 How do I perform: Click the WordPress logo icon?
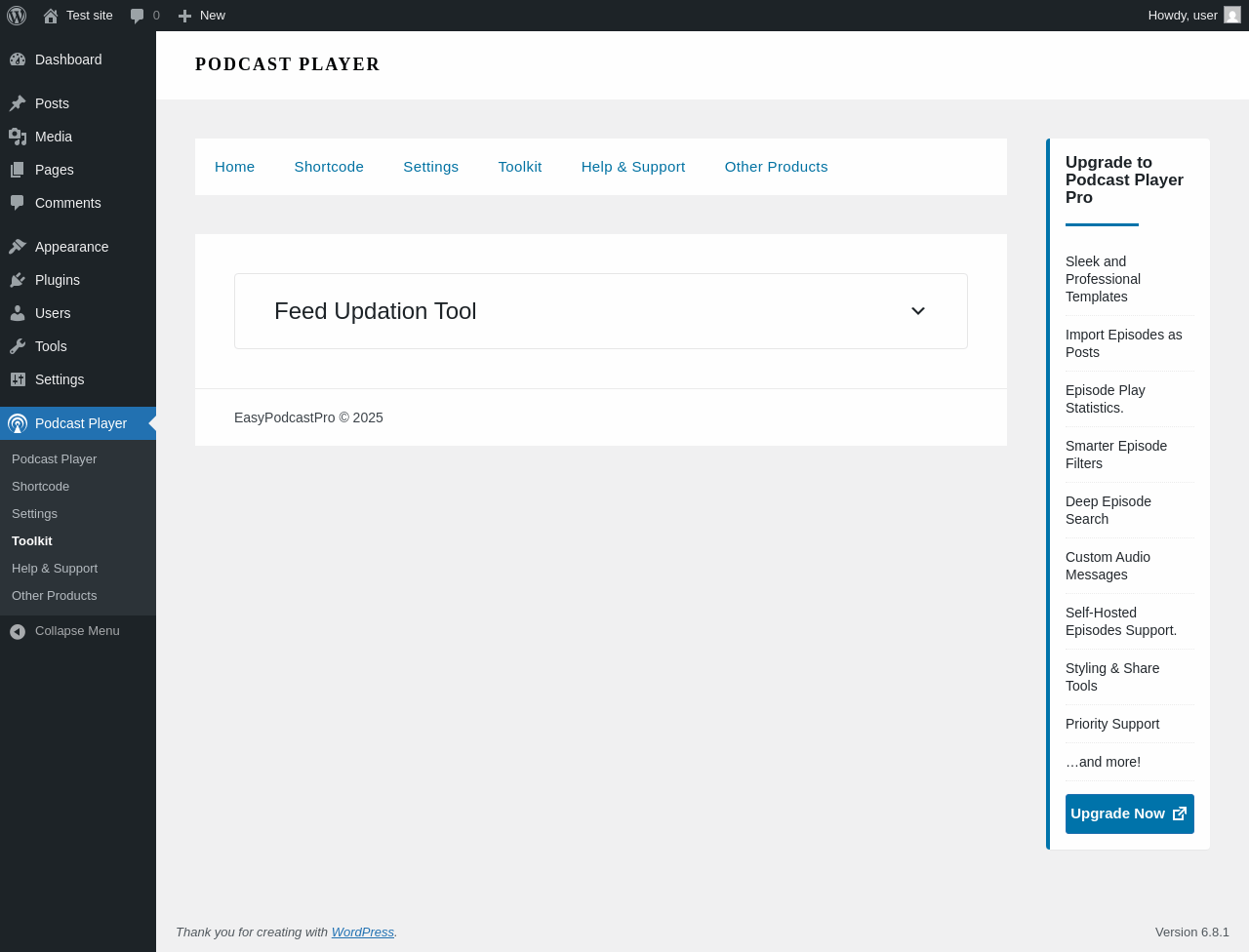pos(17,16)
